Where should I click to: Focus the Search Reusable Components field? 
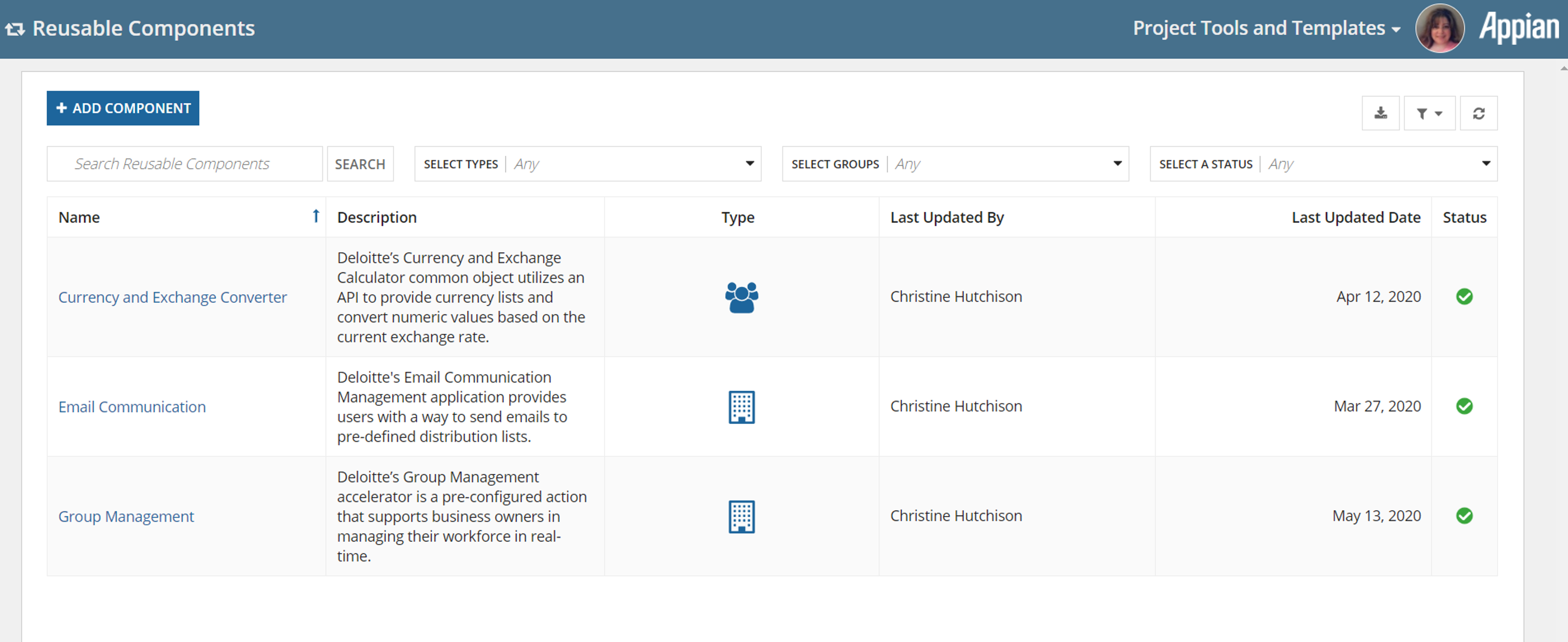point(185,164)
